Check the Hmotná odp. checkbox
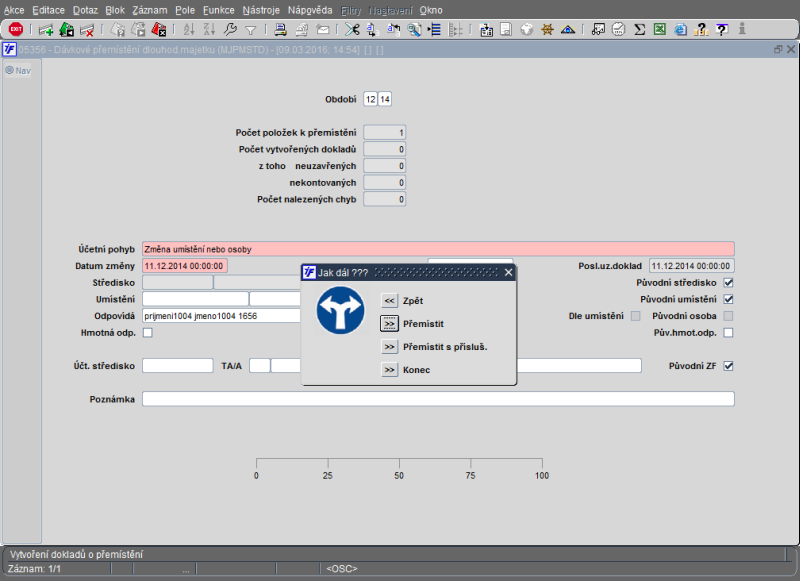Image resolution: width=800 pixels, height=581 pixels. [x=148, y=333]
